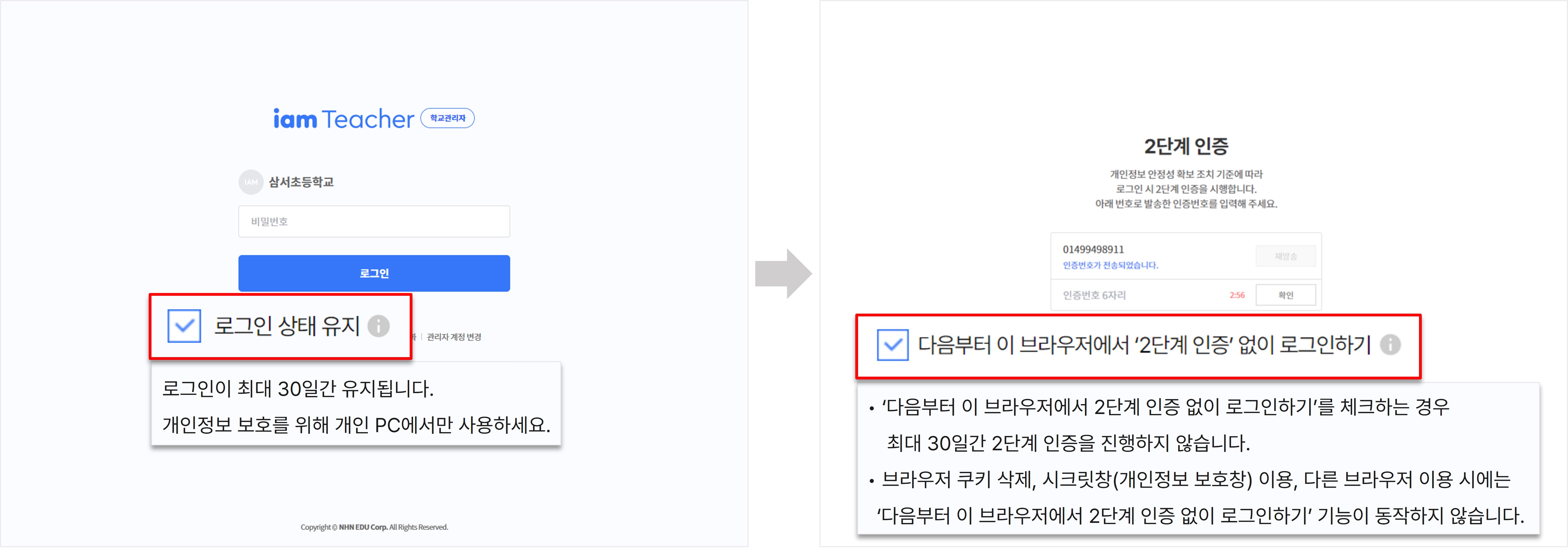
Task: Uncheck the skip 2단계 인증 checkbox
Action: (x=892, y=345)
